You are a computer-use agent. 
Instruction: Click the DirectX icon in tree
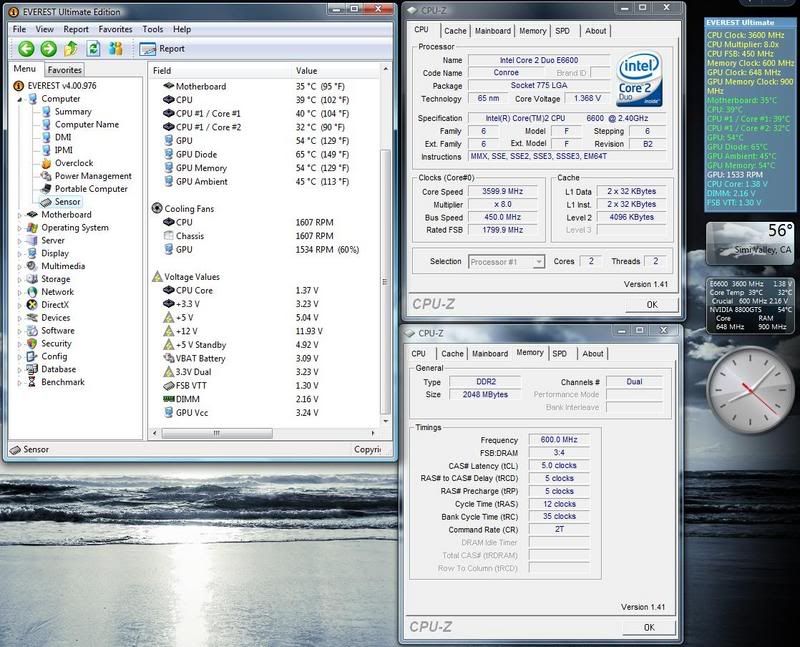33,305
